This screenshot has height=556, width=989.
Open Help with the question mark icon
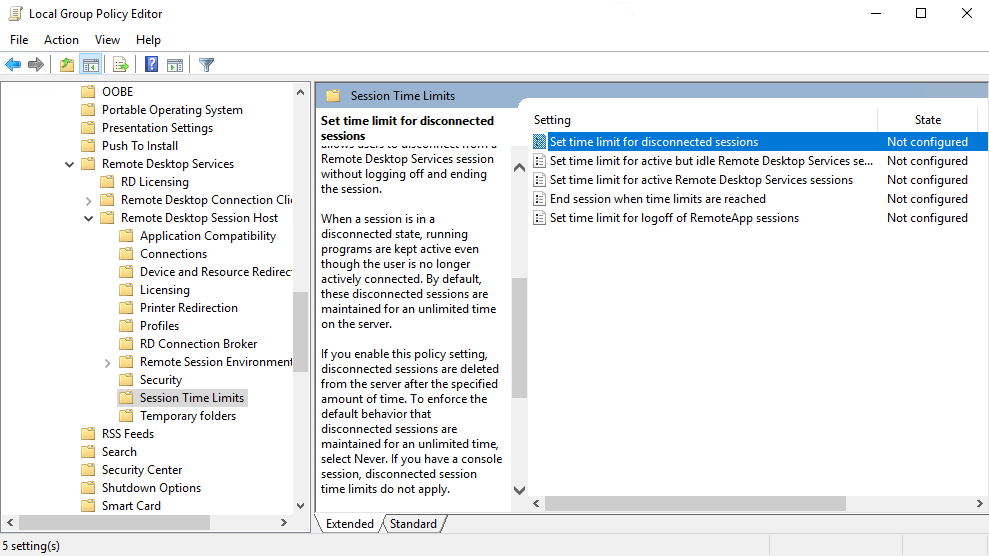[151, 65]
